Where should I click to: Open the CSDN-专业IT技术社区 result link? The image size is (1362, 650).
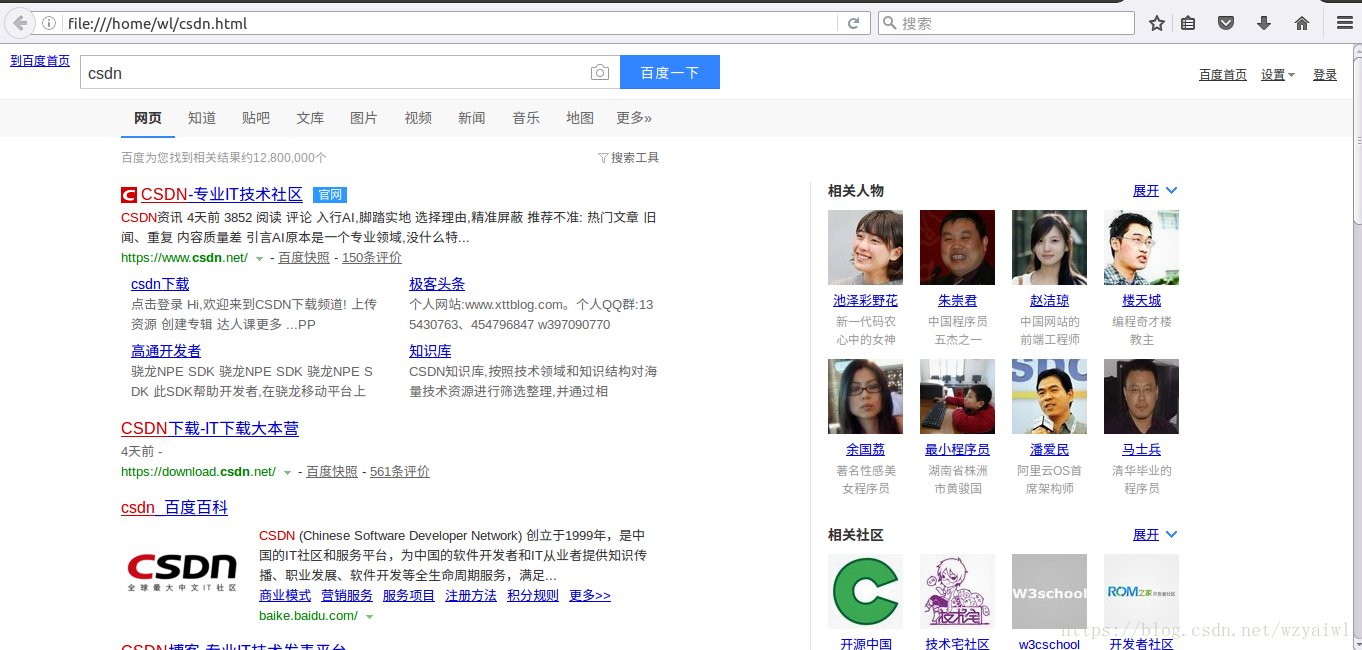coord(222,195)
